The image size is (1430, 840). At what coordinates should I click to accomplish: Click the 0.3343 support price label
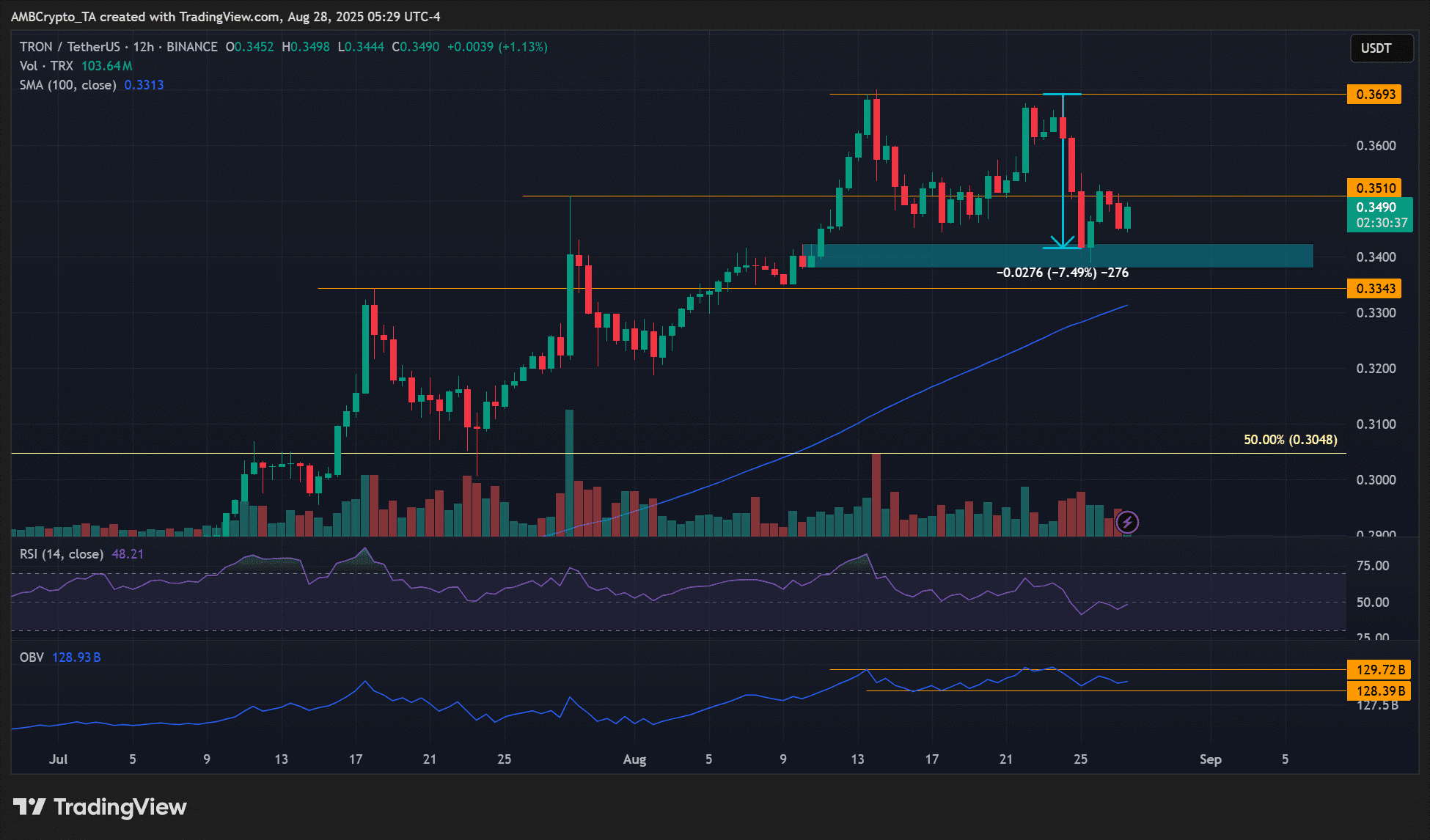[x=1374, y=288]
